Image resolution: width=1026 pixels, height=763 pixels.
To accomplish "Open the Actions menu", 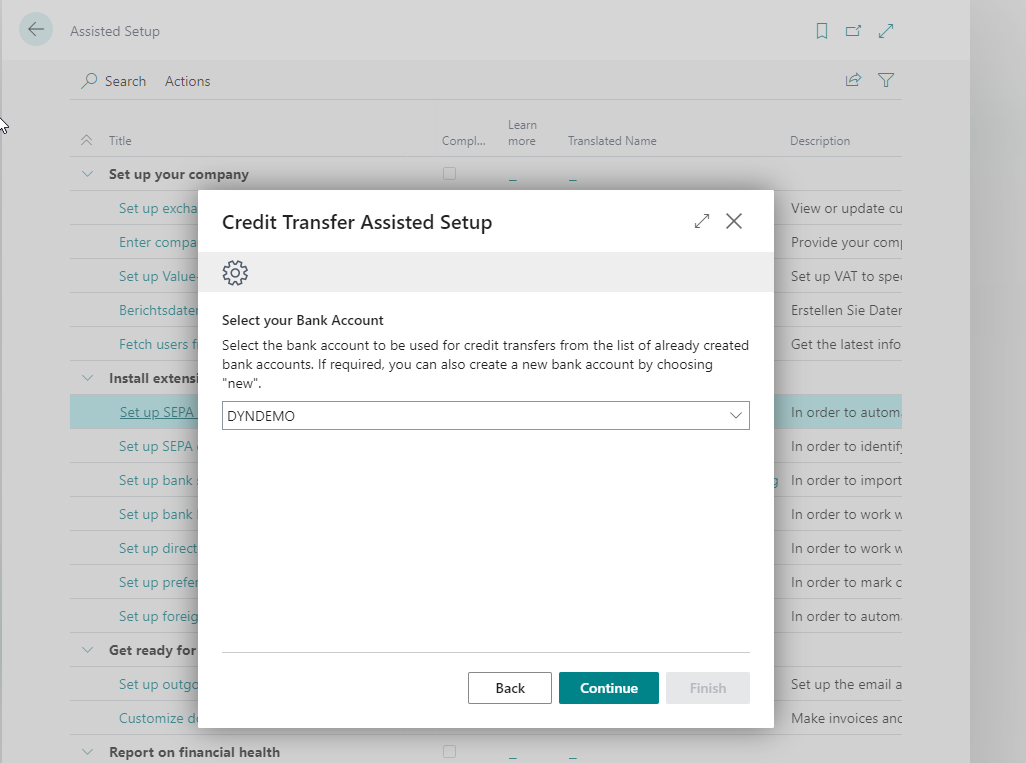I will pos(187,81).
